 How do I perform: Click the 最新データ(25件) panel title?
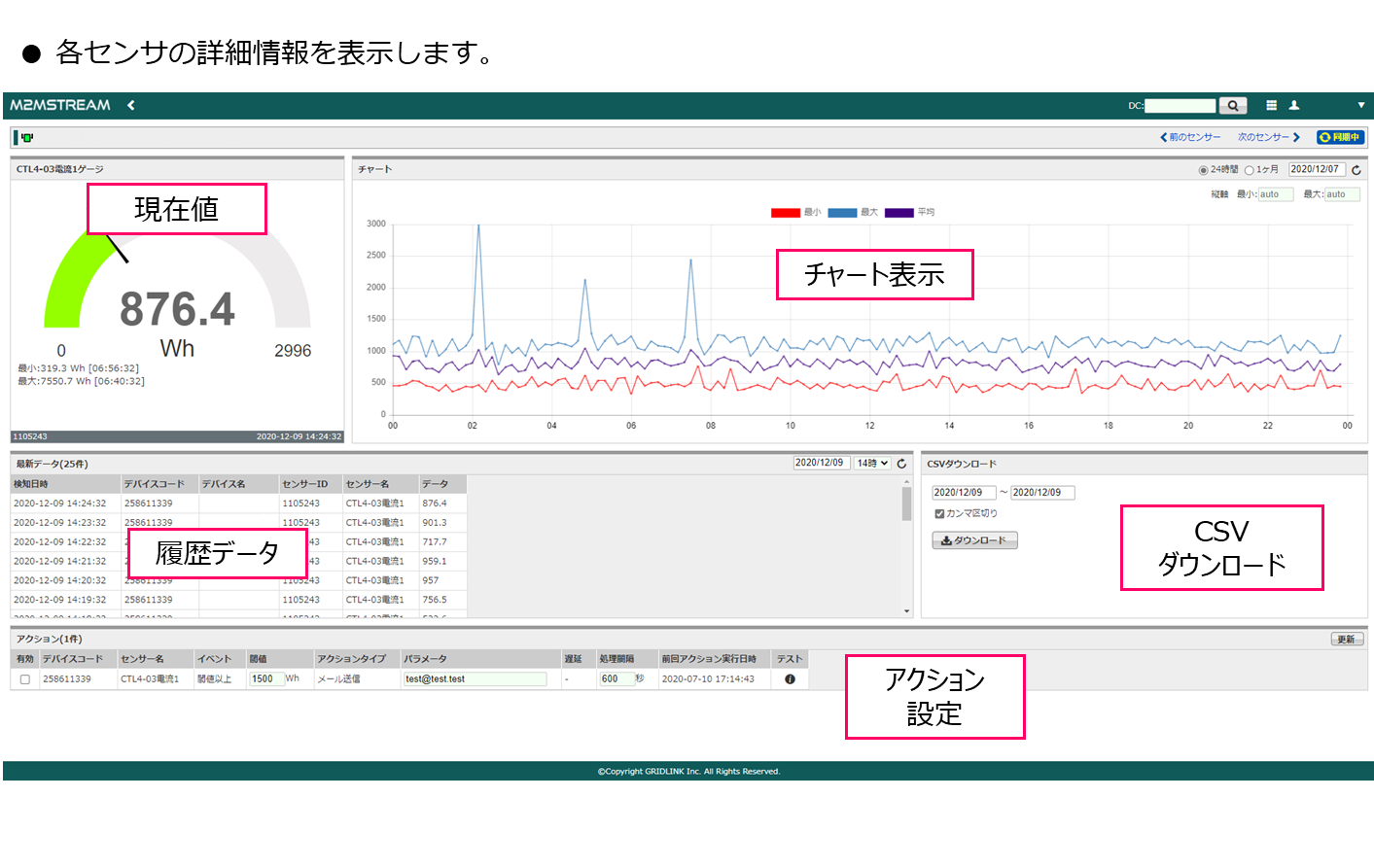point(52,464)
